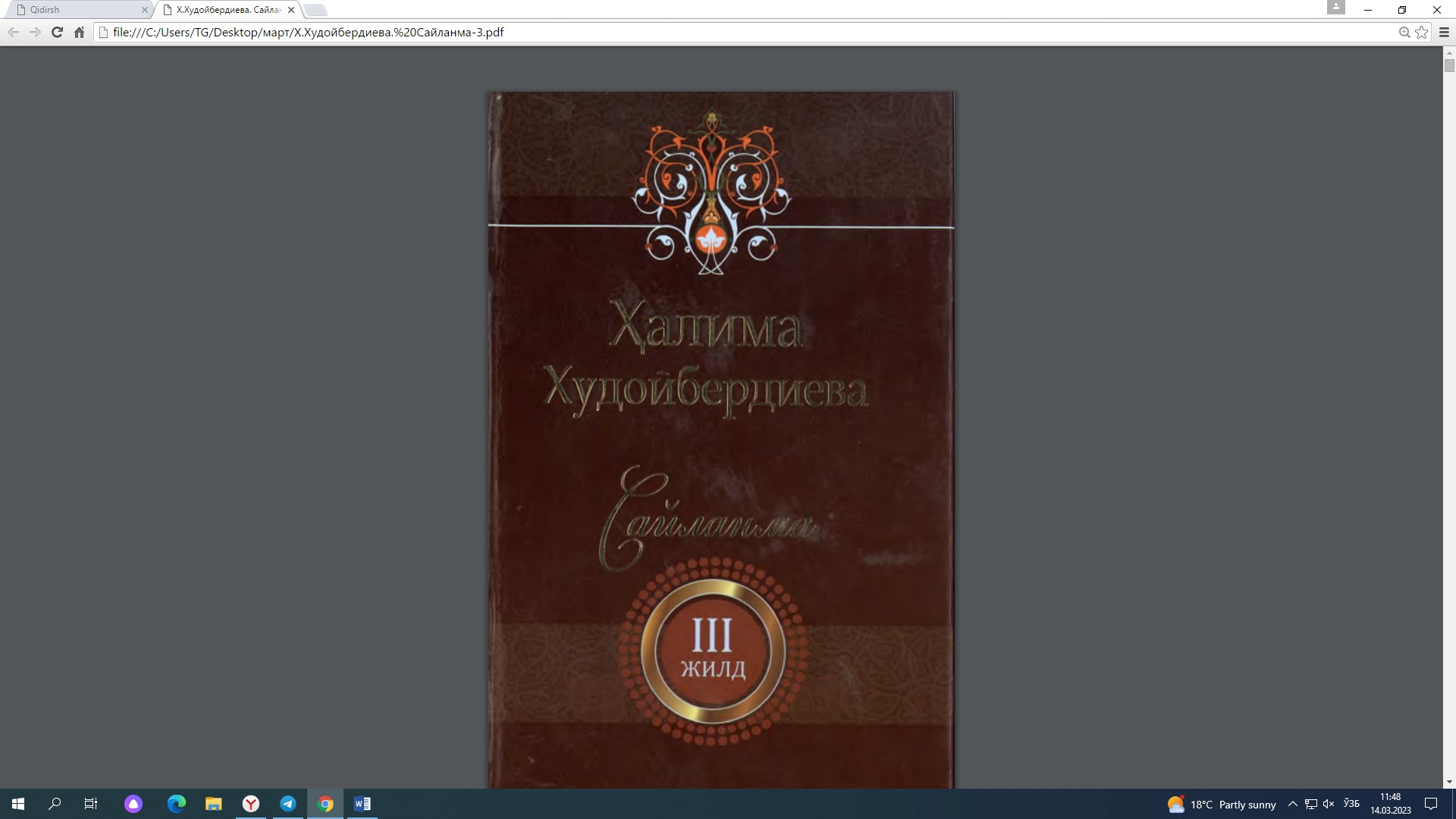Image resolution: width=1456 pixels, height=819 pixels.
Task: Reload the current PDF page
Action: click(x=57, y=33)
